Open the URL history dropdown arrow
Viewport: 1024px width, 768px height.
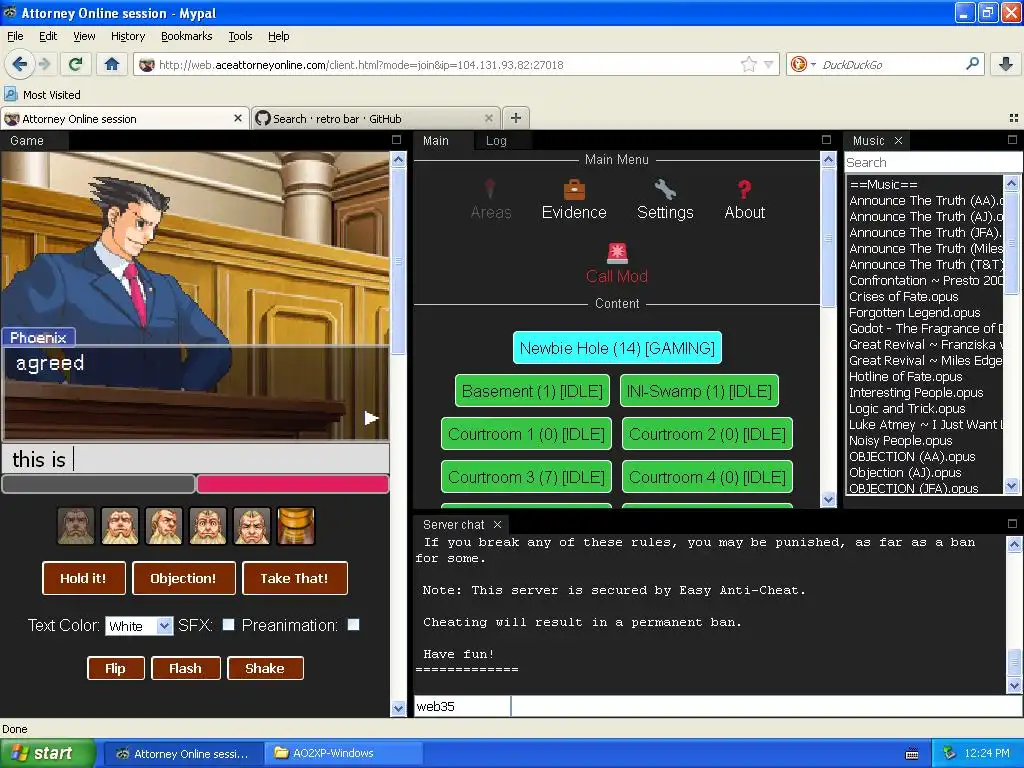pyautogui.click(x=769, y=64)
